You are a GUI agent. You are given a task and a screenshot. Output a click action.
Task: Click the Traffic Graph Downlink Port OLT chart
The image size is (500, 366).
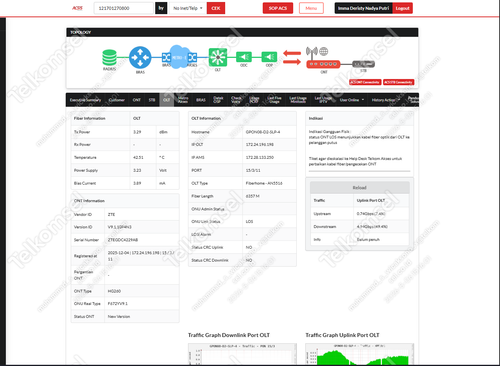click(242, 354)
